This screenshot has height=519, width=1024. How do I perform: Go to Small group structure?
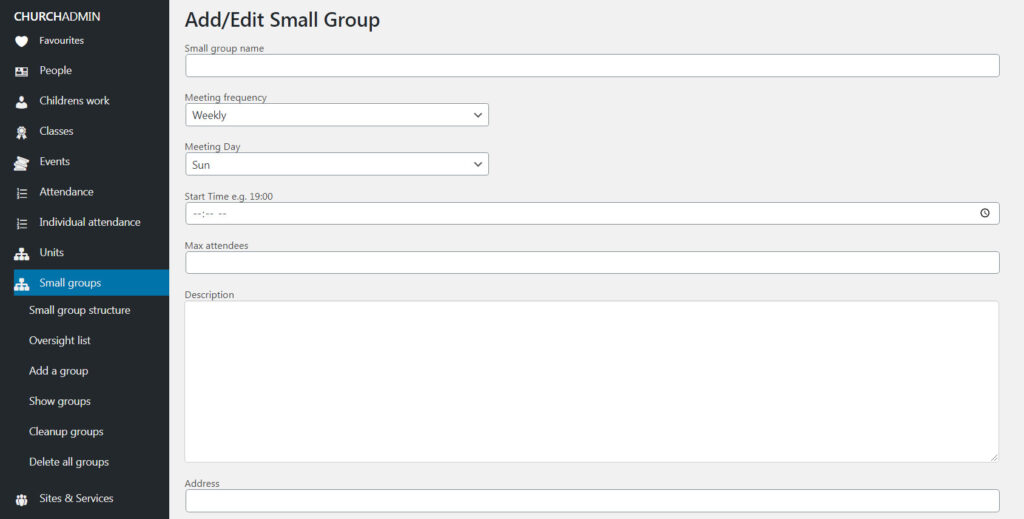(79, 310)
